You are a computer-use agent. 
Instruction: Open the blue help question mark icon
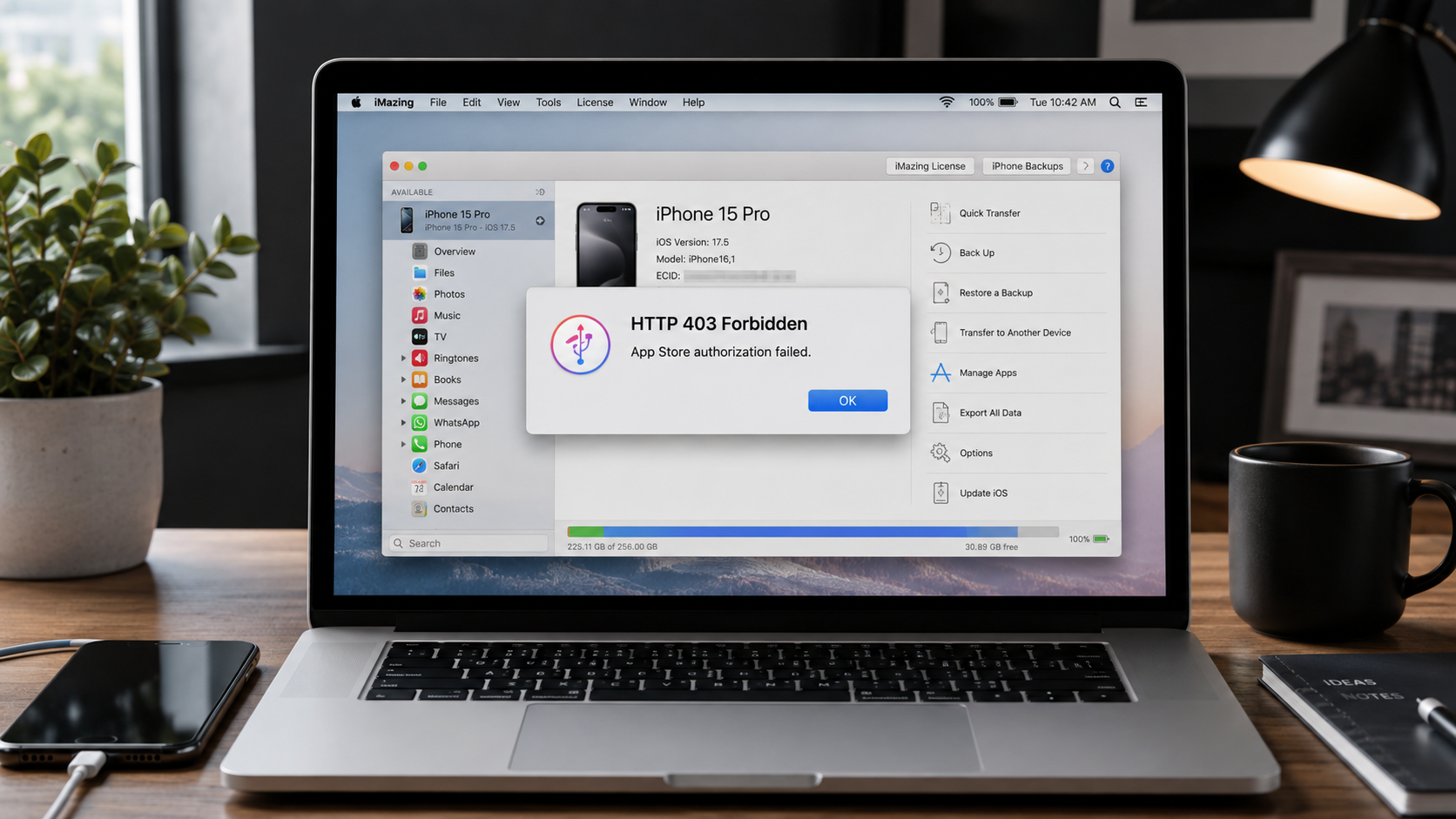point(1107,166)
